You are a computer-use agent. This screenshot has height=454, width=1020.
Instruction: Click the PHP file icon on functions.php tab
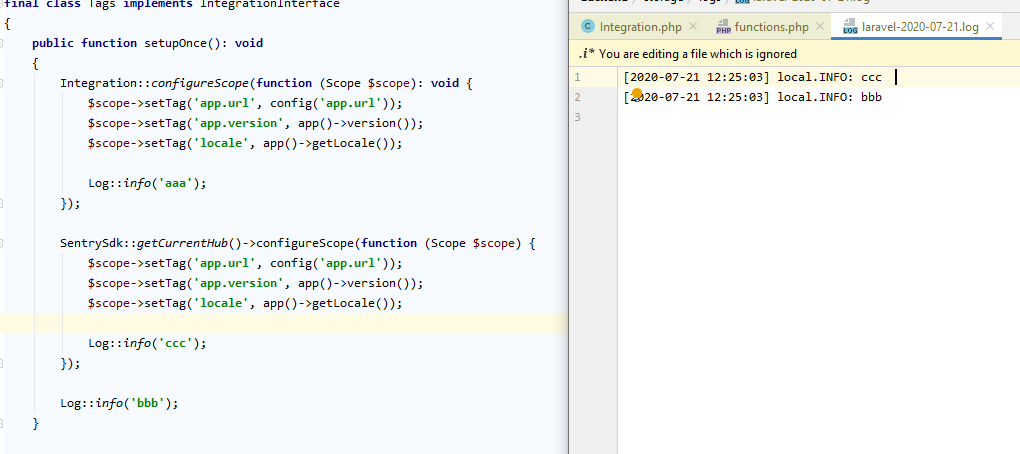723,27
